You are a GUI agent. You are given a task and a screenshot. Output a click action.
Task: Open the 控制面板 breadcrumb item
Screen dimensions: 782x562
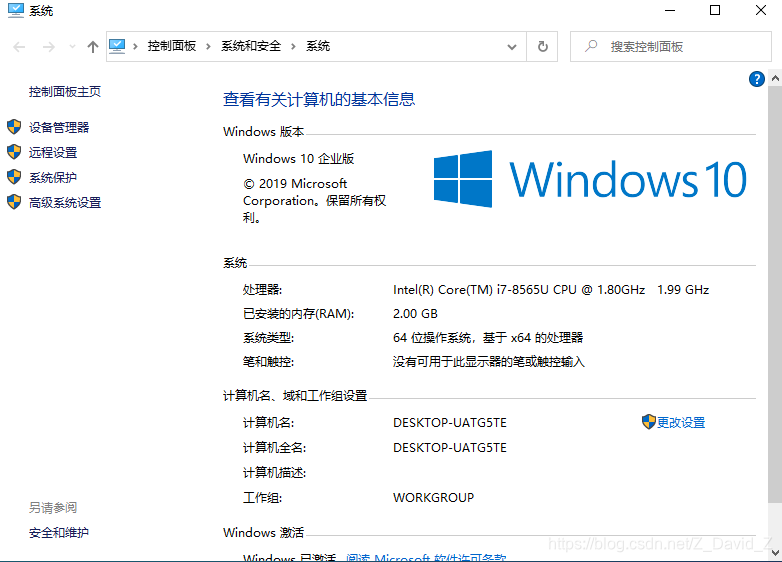click(x=172, y=46)
